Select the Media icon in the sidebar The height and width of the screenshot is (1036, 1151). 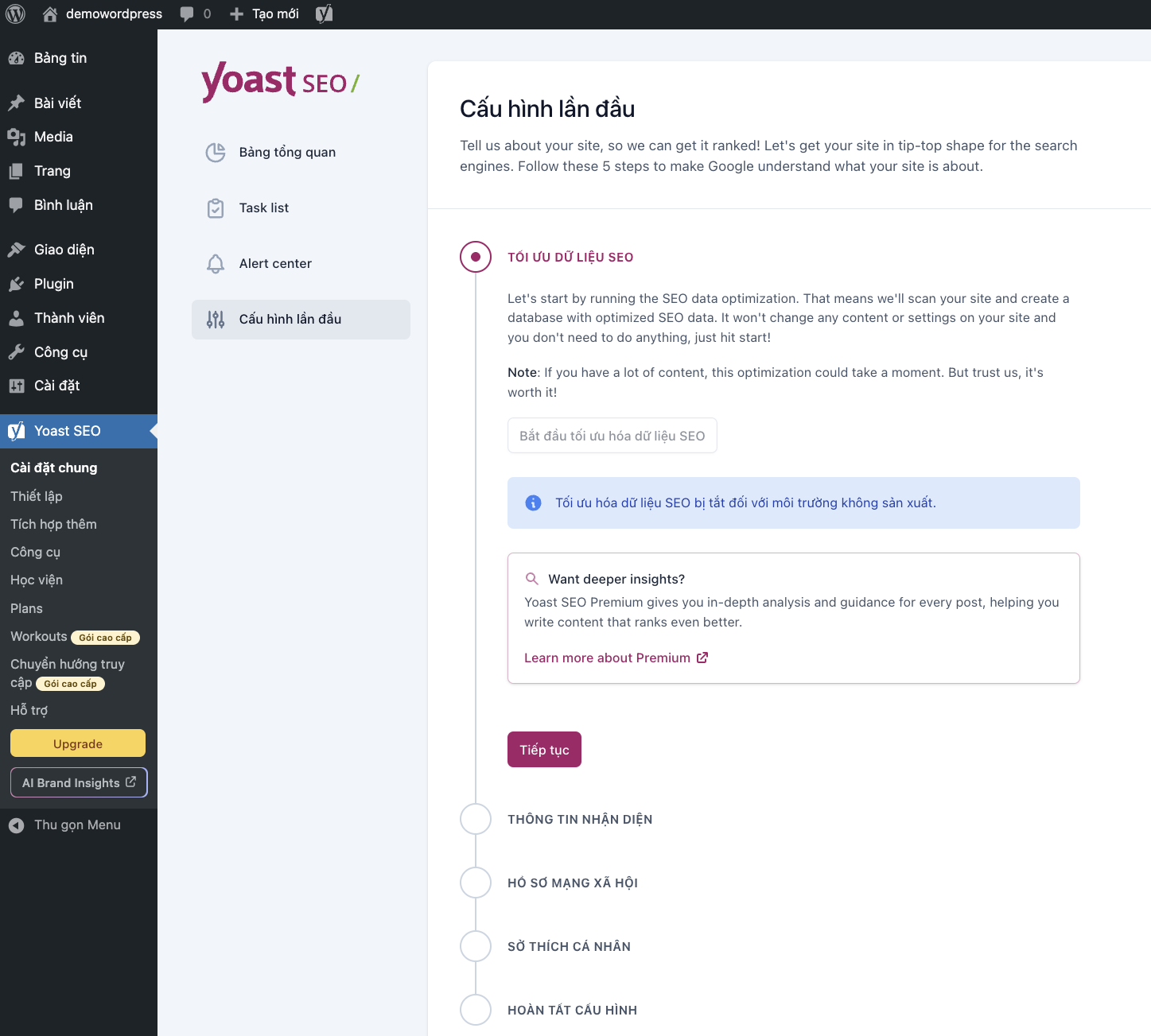pos(17,137)
